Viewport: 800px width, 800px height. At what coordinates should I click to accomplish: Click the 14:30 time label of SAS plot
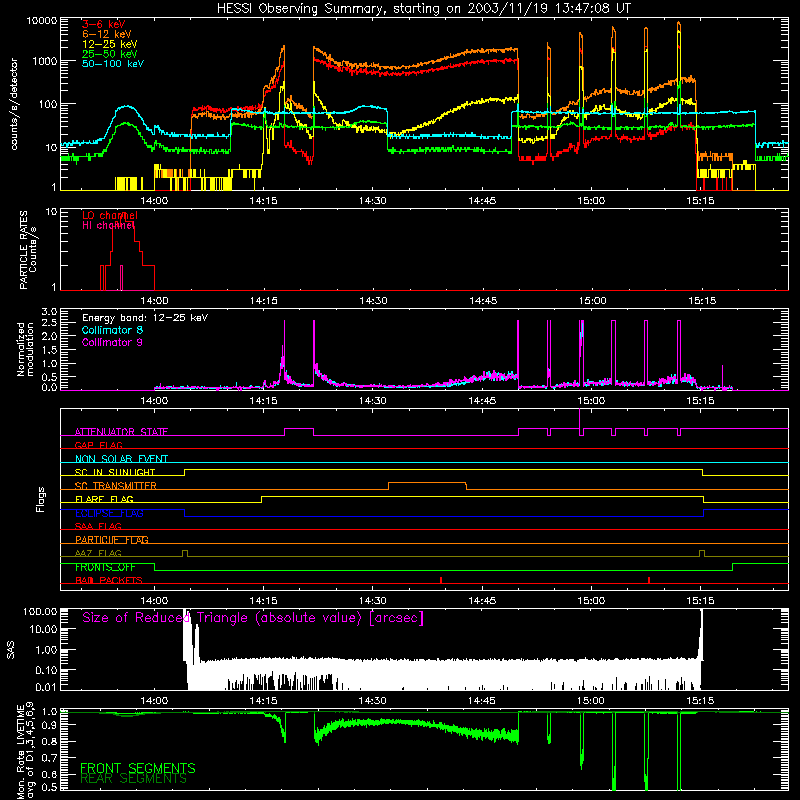(372, 701)
